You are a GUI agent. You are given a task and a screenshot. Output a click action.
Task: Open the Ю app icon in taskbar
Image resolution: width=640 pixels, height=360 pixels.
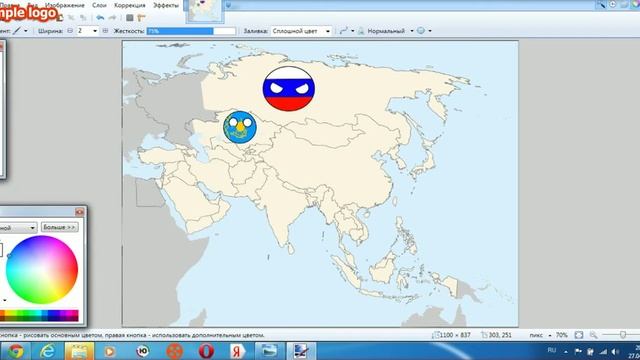(142, 351)
